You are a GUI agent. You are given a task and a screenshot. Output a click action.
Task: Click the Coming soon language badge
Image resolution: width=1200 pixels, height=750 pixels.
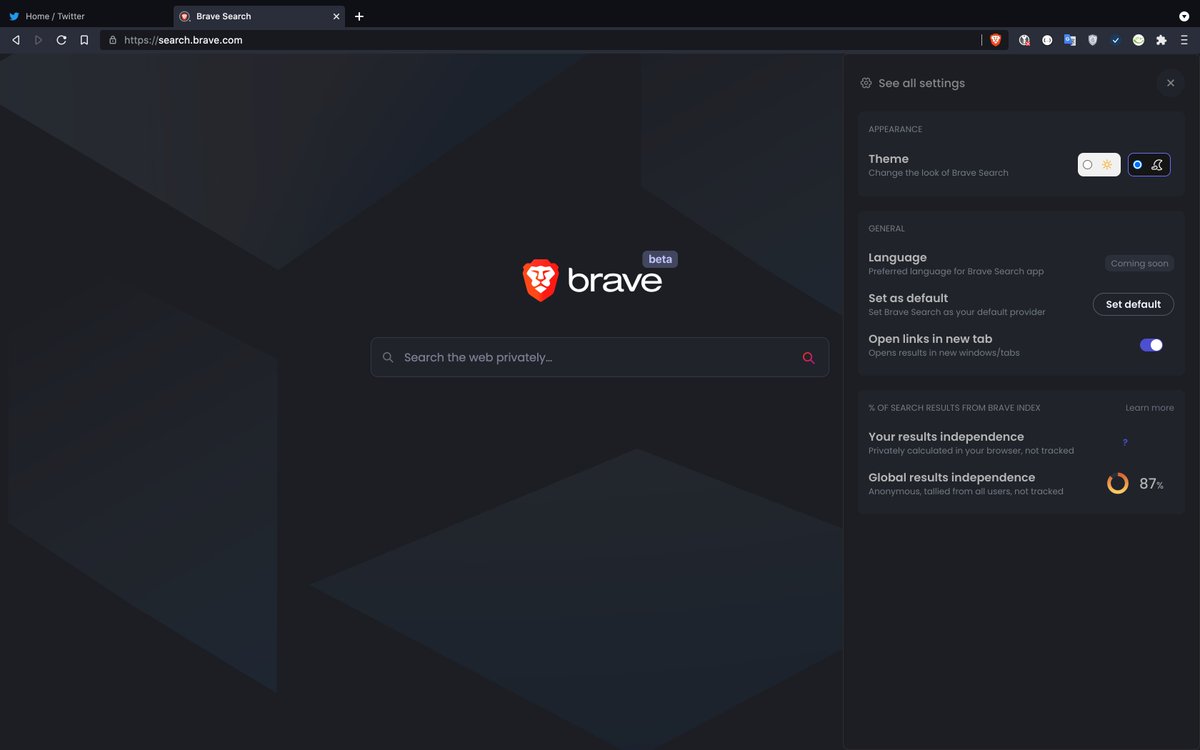pos(1139,264)
